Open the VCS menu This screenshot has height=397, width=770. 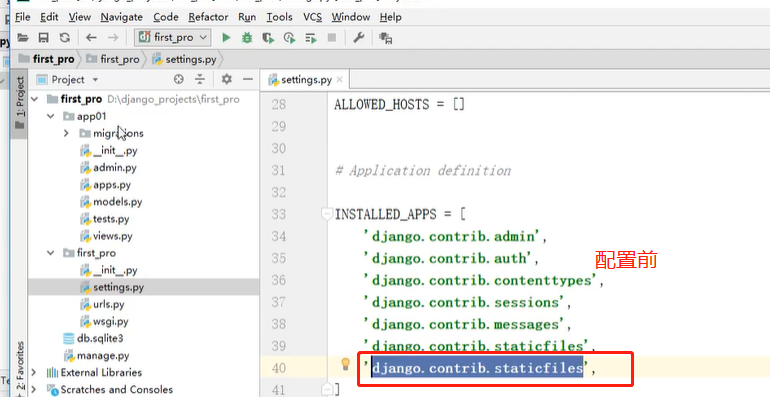[312, 17]
